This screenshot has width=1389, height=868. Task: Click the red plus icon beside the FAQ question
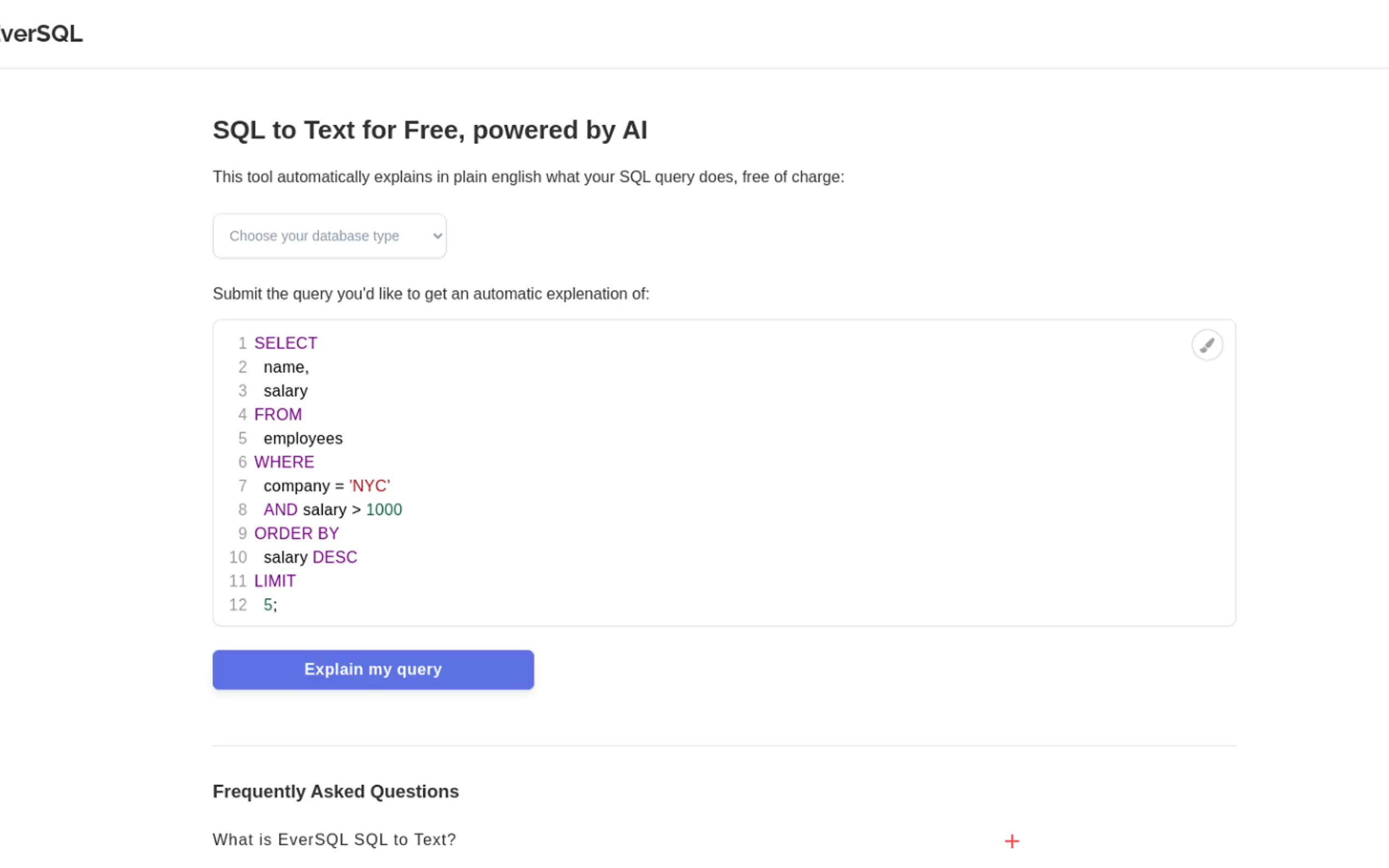(x=1011, y=841)
